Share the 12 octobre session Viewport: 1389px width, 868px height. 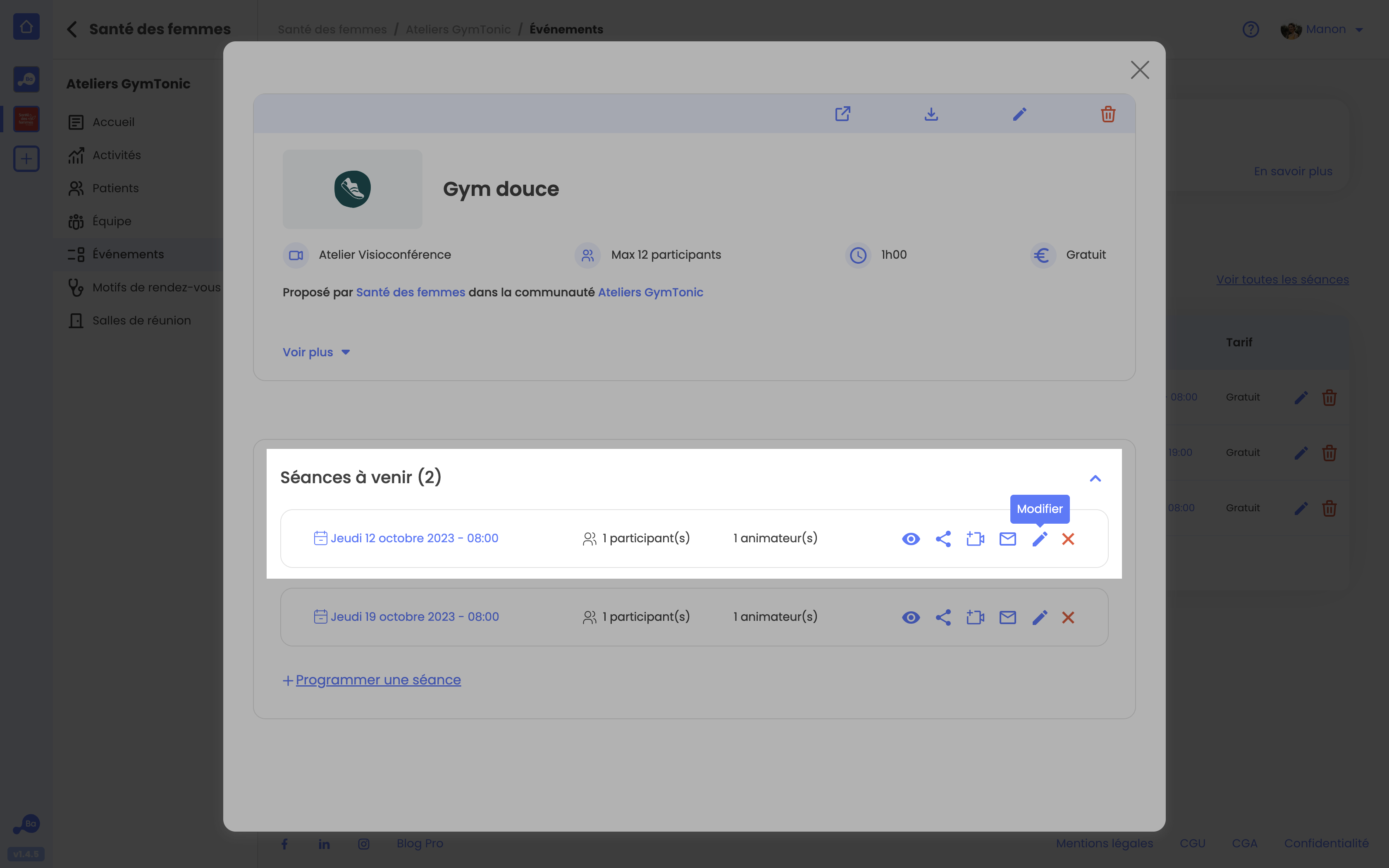(943, 539)
